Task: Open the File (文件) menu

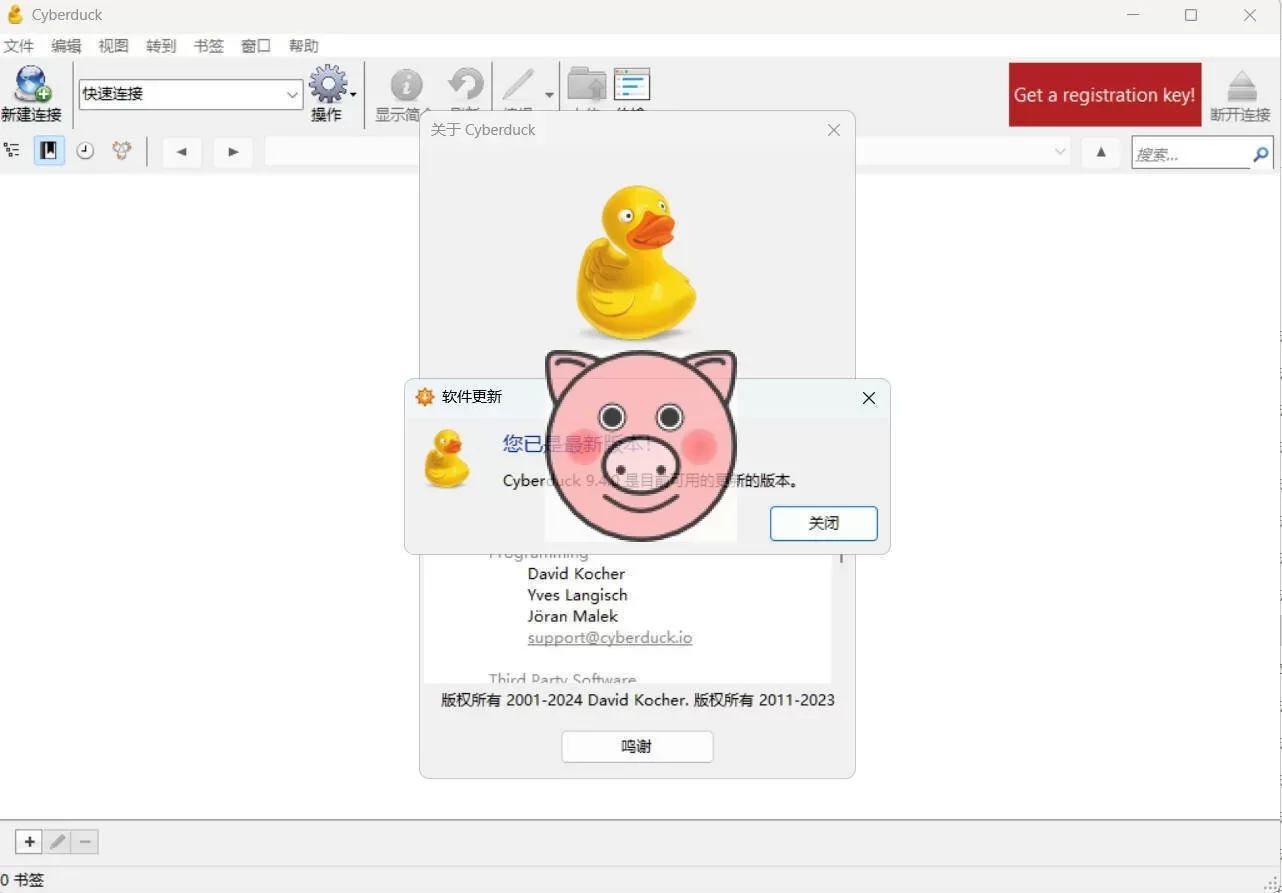Action: pyautogui.click(x=19, y=46)
